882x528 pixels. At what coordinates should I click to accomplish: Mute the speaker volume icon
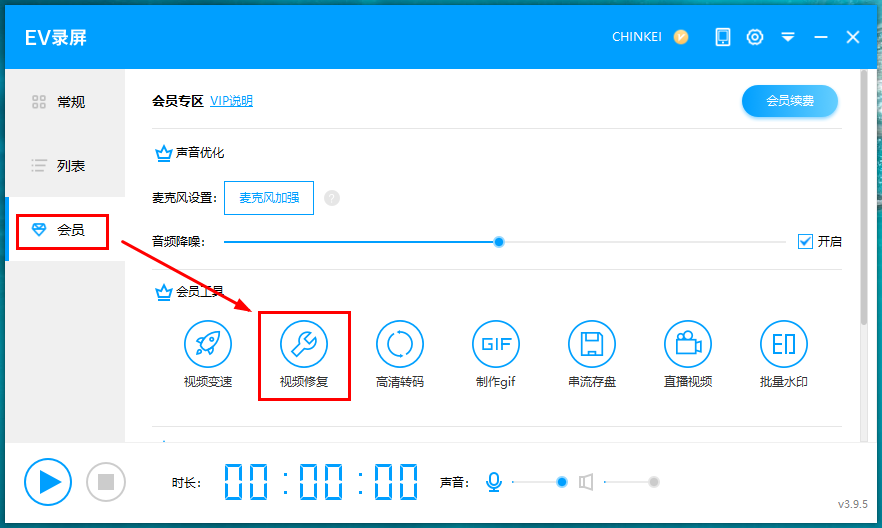click(586, 482)
